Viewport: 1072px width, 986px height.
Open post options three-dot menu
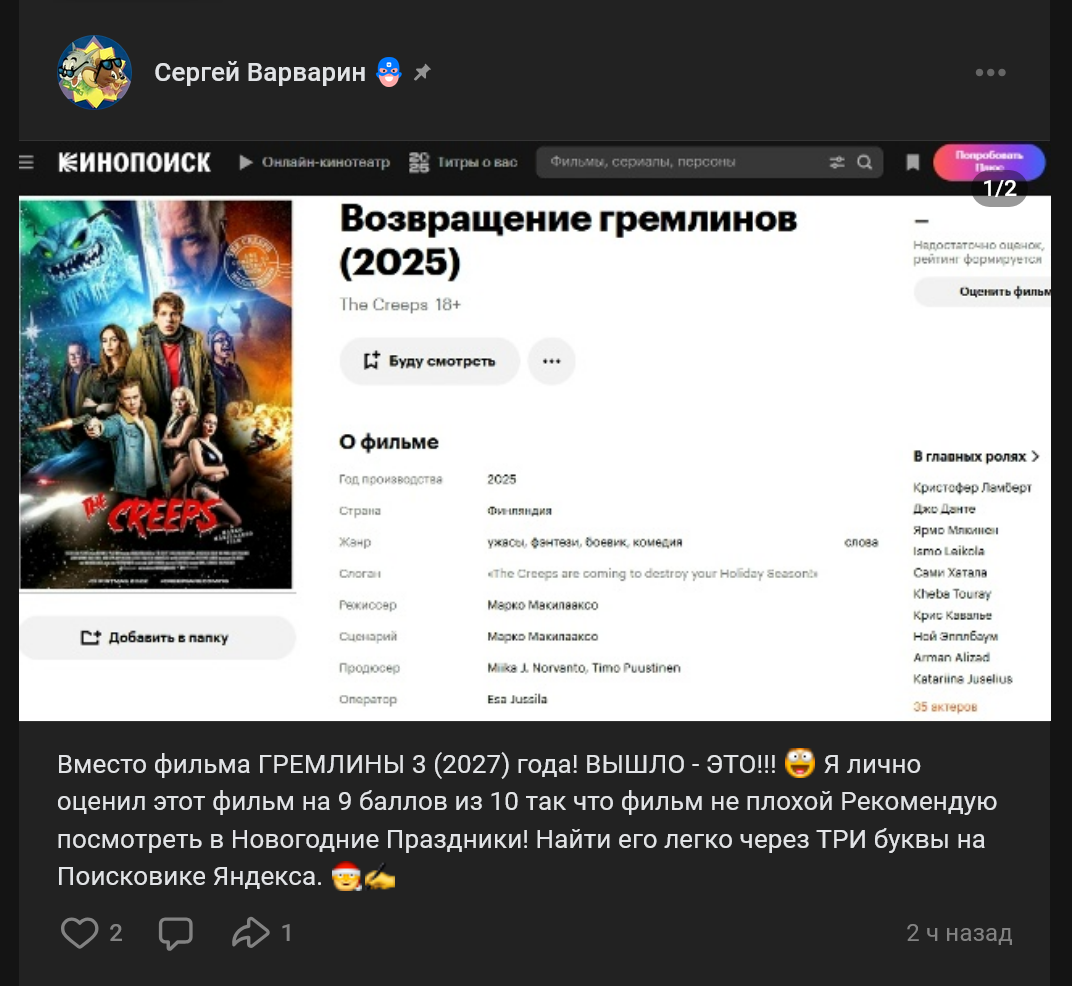tap(990, 72)
